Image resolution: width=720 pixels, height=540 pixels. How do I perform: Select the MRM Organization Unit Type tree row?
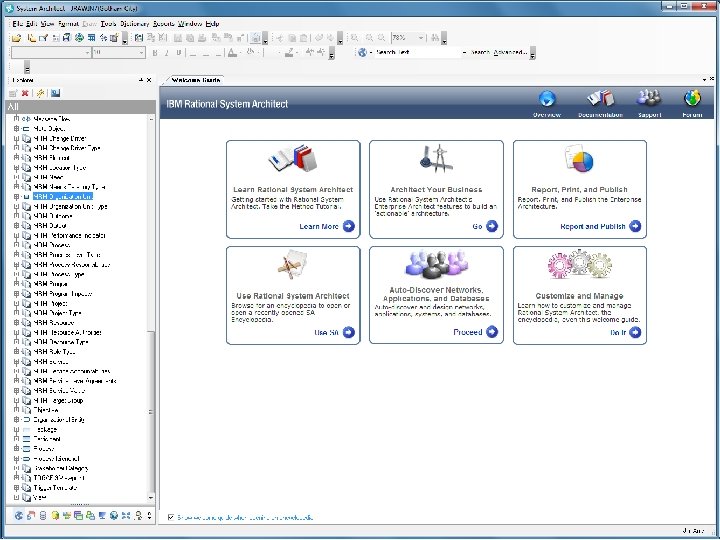(x=70, y=207)
